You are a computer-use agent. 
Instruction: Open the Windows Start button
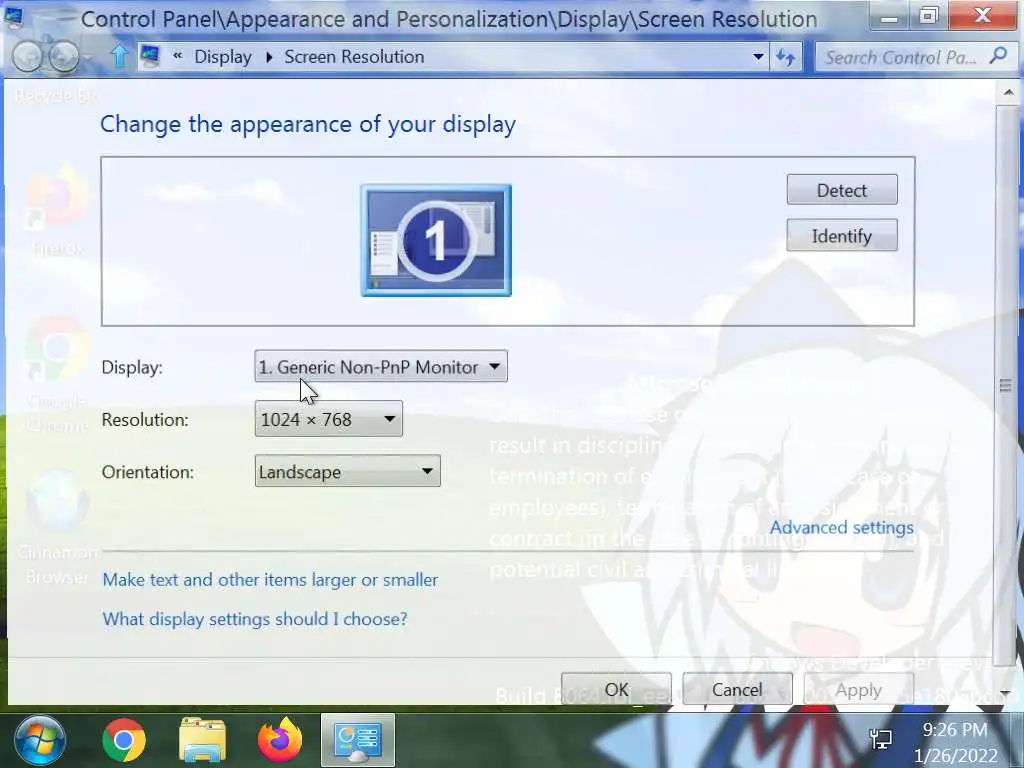(40, 740)
